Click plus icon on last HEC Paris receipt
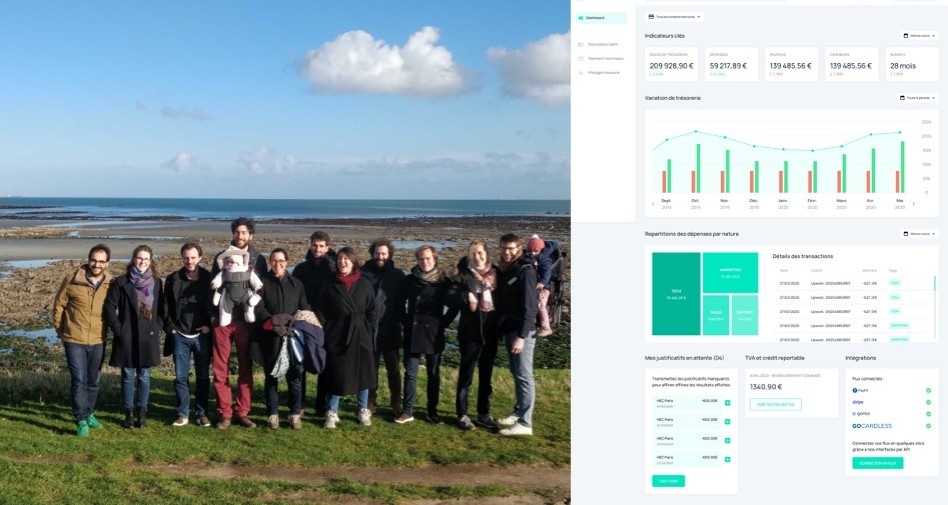Image resolution: width=948 pixels, height=505 pixels. (727, 460)
